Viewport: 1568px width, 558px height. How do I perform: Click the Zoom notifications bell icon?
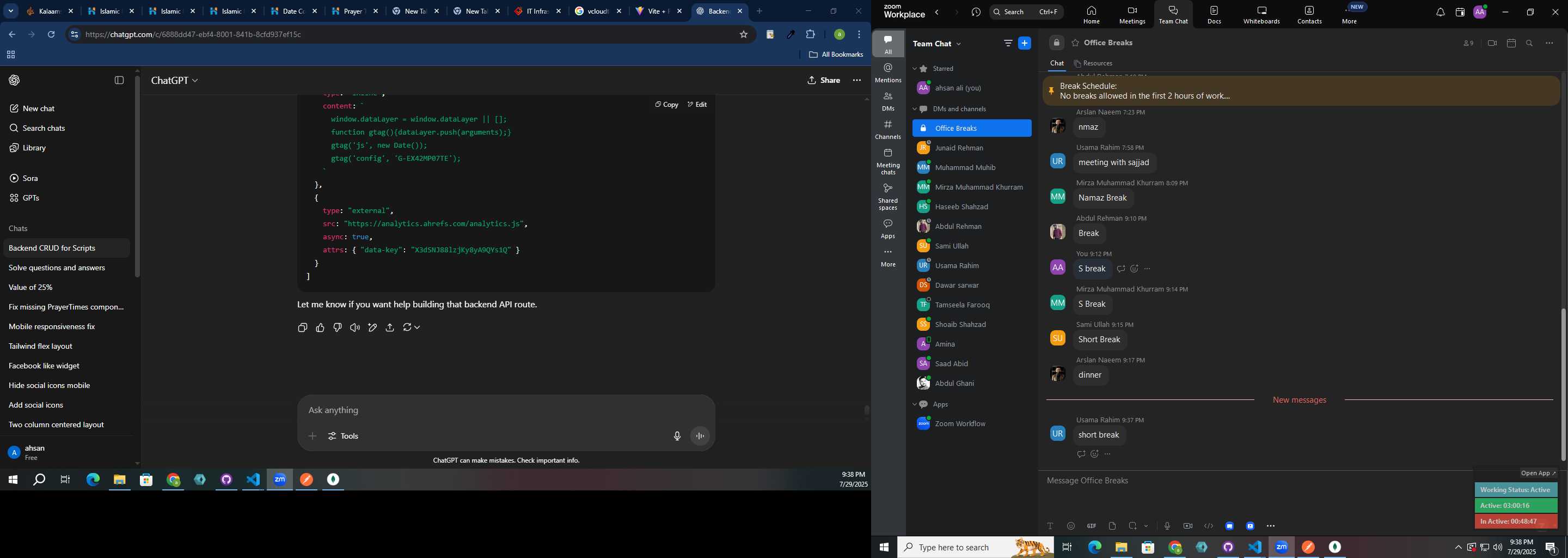(1440, 12)
